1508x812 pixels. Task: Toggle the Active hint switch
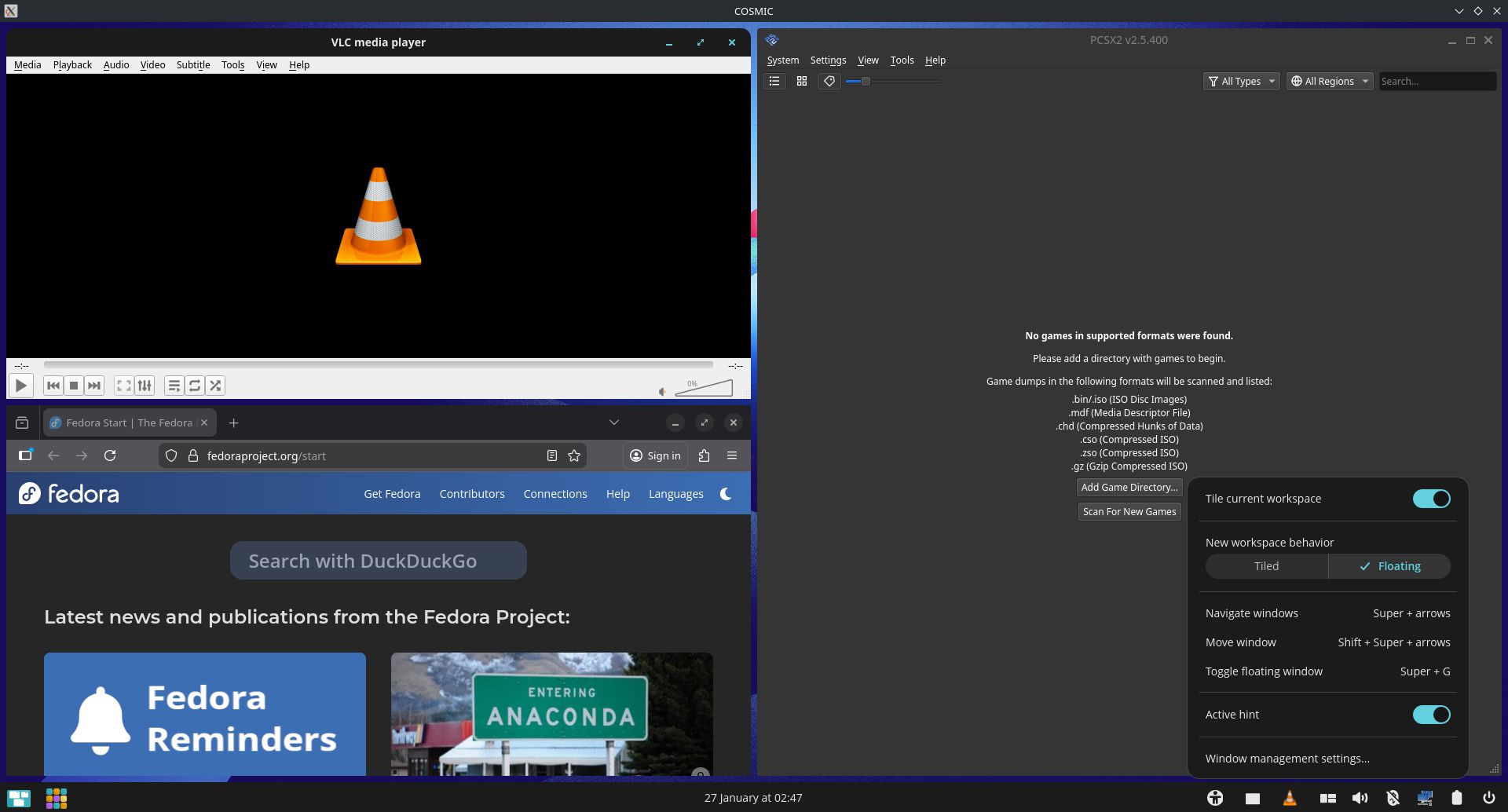click(x=1431, y=715)
